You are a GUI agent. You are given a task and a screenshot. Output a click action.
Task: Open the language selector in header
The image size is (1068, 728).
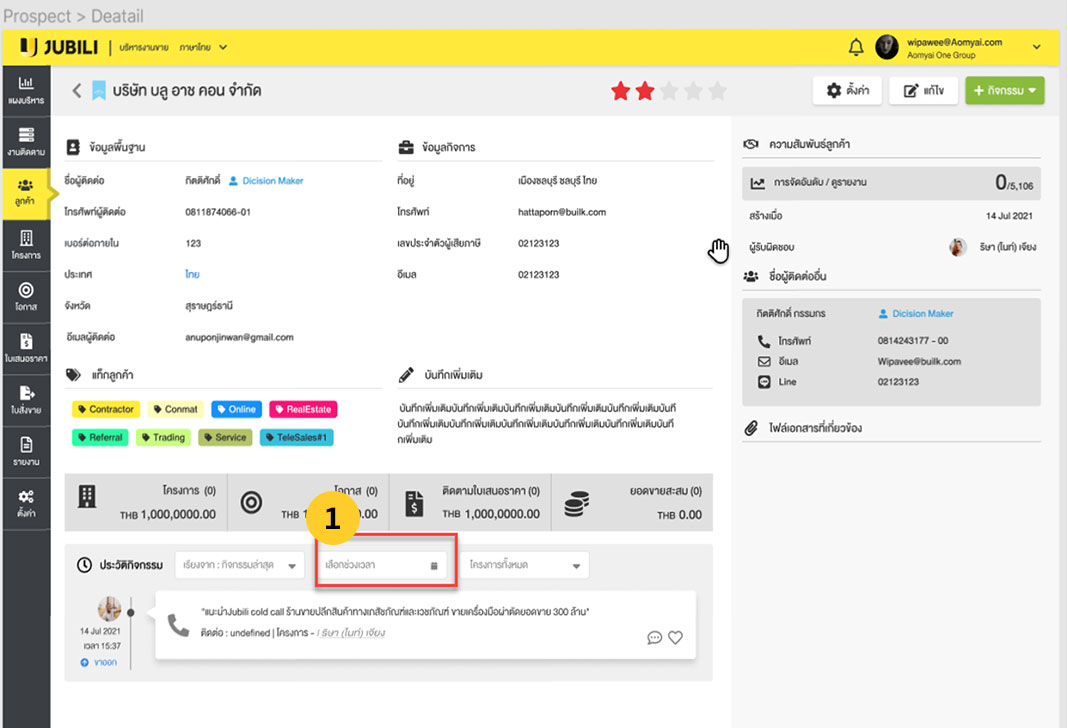(x=203, y=47)
